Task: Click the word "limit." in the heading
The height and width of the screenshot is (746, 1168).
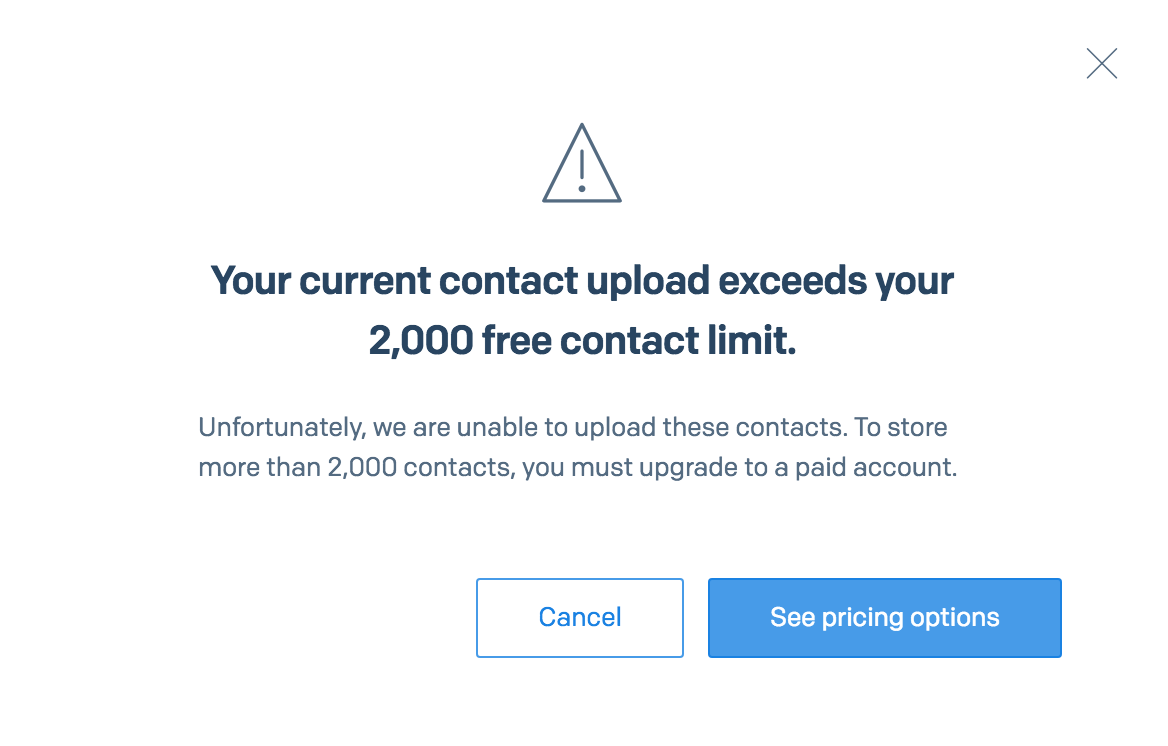Action: [752, 340]
